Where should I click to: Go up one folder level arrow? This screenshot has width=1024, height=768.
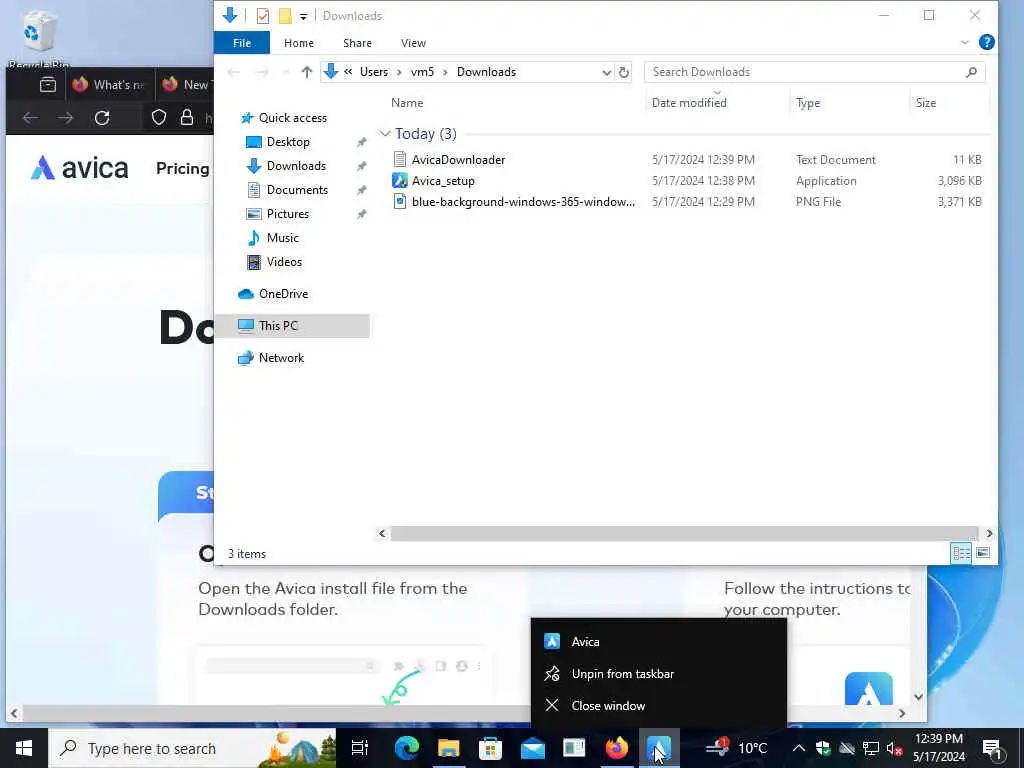click(x=306, y=72)
